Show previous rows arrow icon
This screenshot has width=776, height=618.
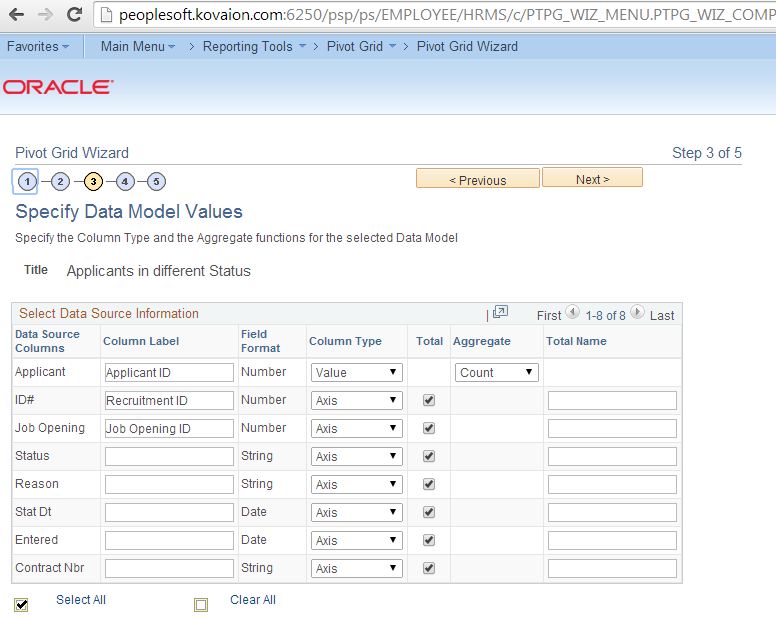573,312
